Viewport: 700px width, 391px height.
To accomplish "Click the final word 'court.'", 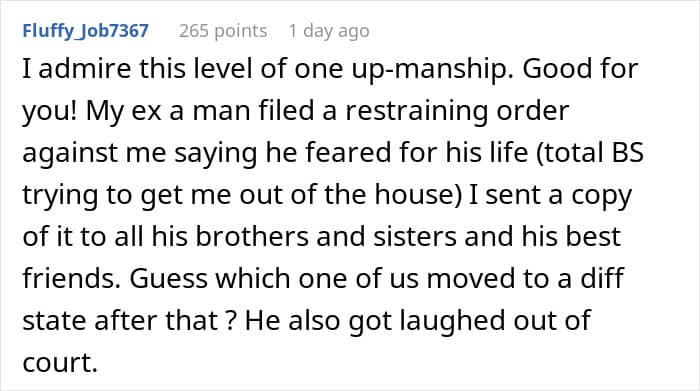I will tap(60, 363).
